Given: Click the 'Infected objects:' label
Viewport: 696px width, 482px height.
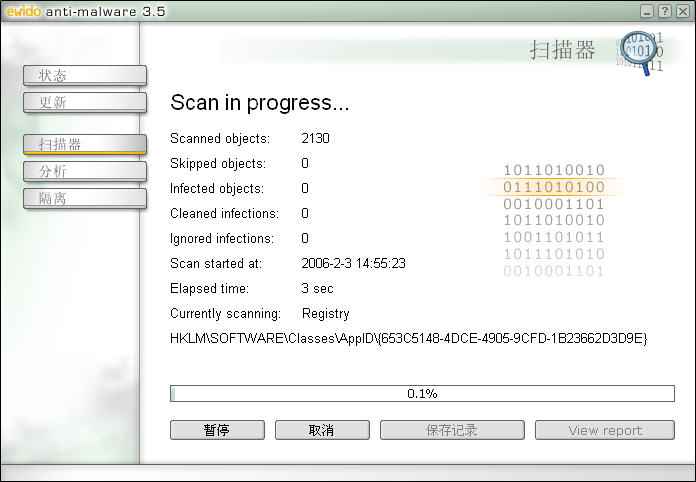Looking at the screenshot, I should pos(217,189).
